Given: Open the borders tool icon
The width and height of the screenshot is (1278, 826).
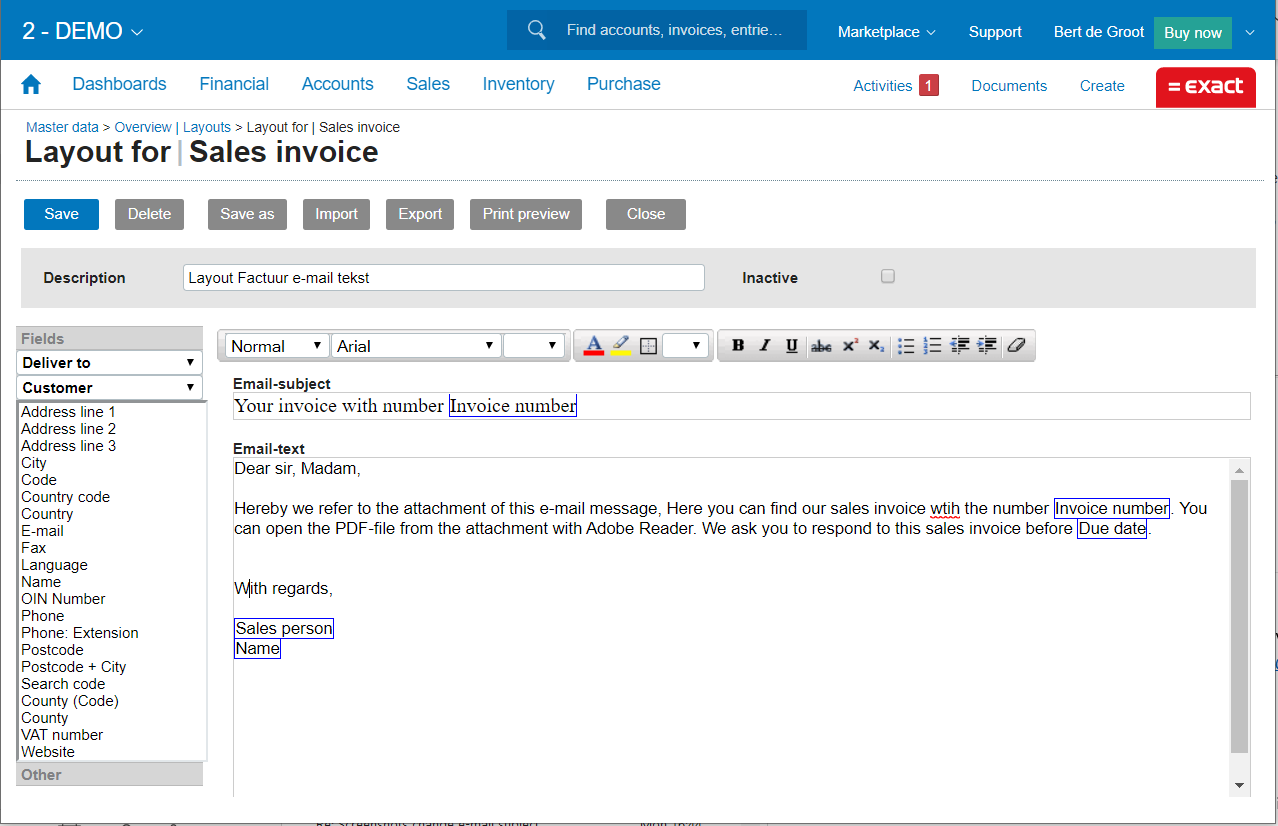Looking at the screenshot, I should coord(648,346).
